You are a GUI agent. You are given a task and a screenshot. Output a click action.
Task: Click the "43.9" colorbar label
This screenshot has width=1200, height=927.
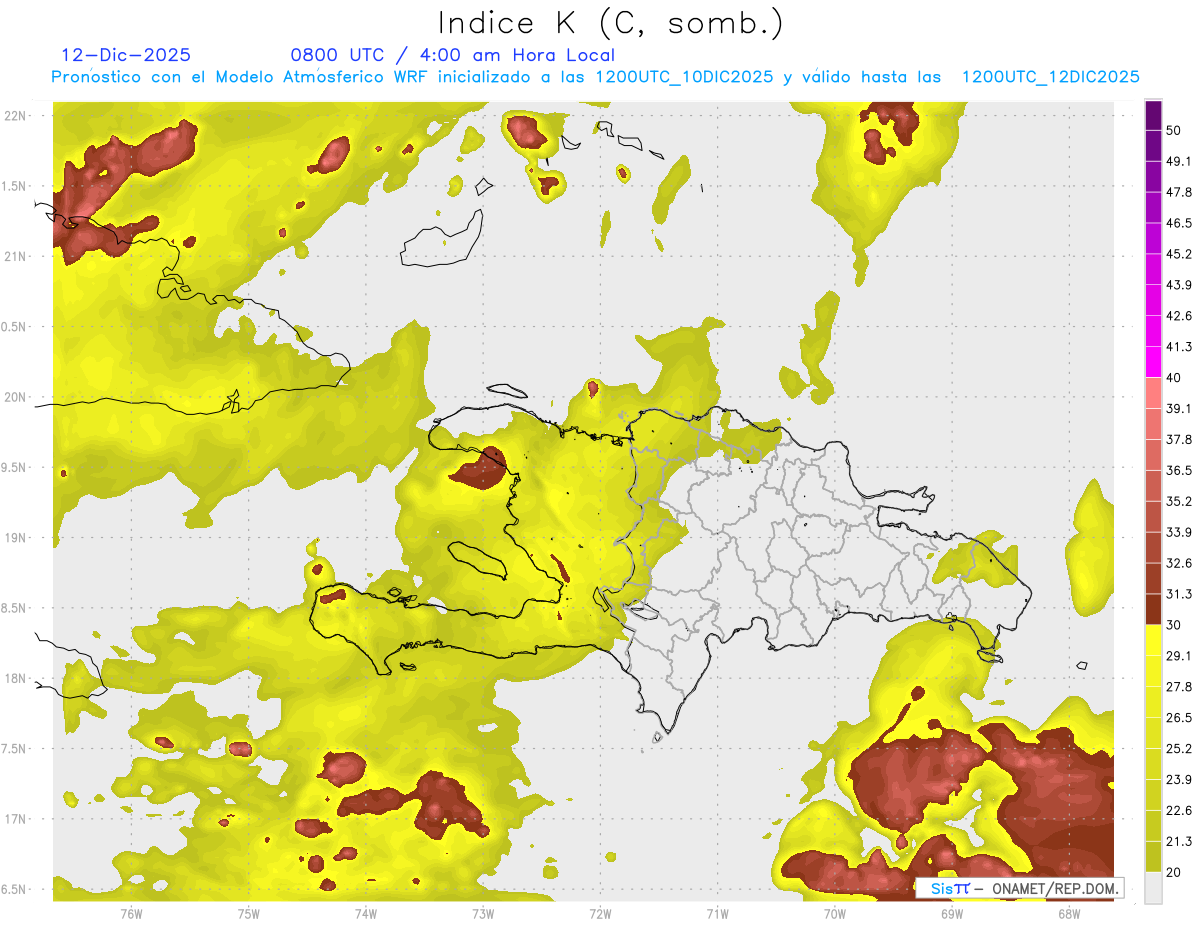pos(1179,285)
